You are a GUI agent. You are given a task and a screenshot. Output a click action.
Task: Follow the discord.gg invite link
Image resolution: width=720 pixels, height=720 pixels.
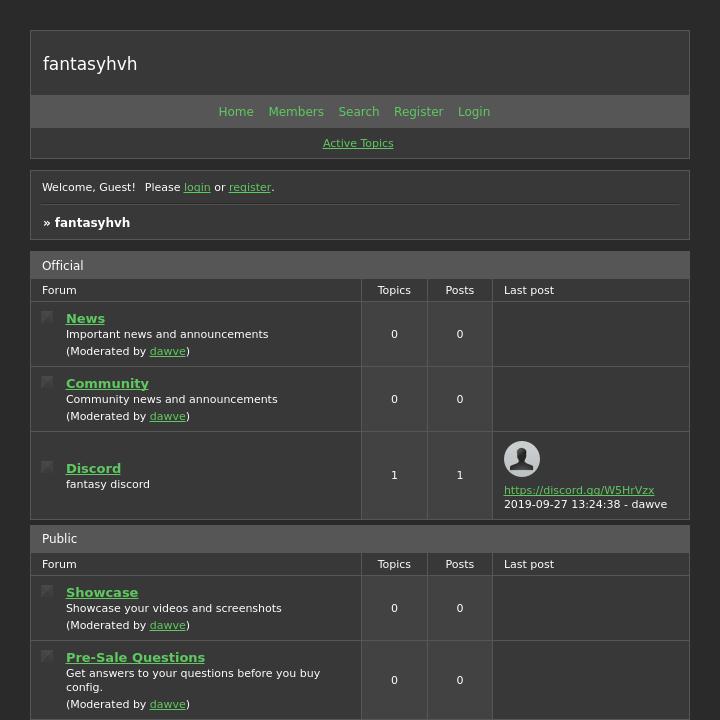click(579, 490)
